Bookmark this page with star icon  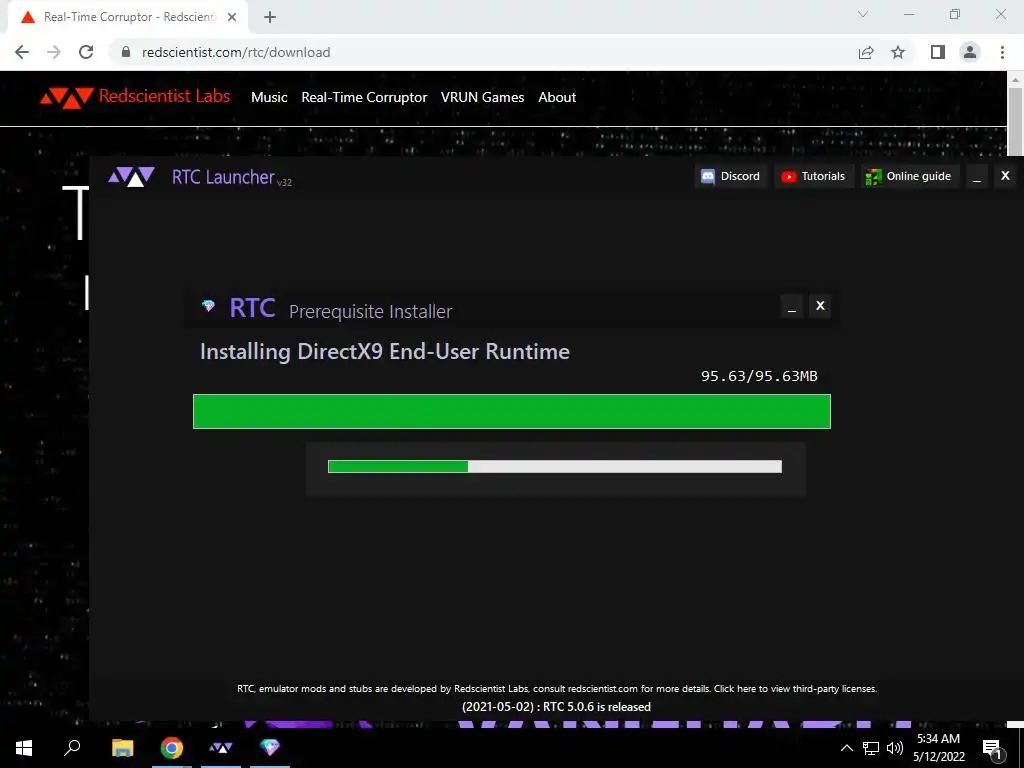(x=898, y=52)
